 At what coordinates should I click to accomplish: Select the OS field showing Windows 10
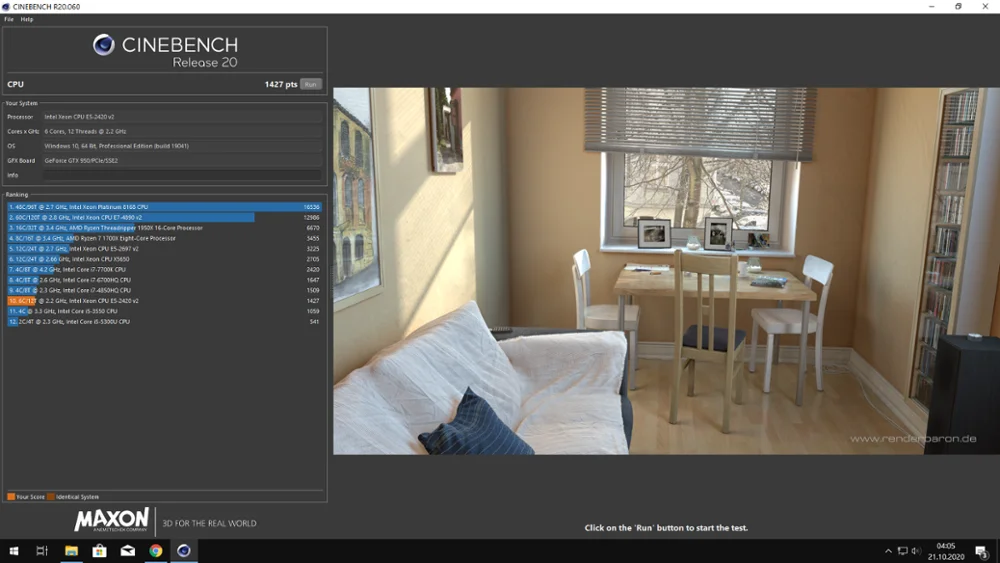(182, 146)
